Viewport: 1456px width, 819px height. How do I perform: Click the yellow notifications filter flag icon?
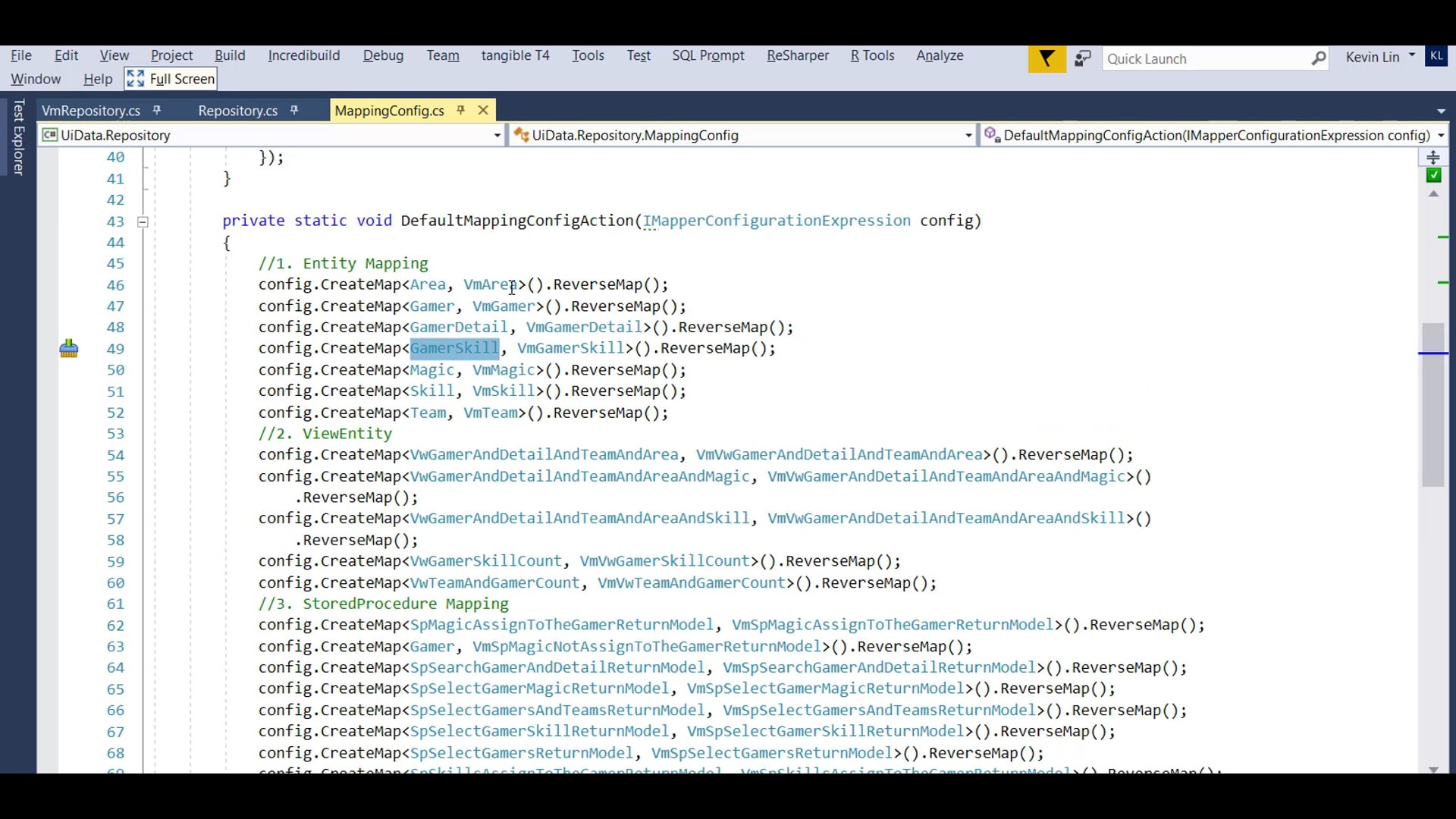pyautogui.click(x=1046, y=58)
